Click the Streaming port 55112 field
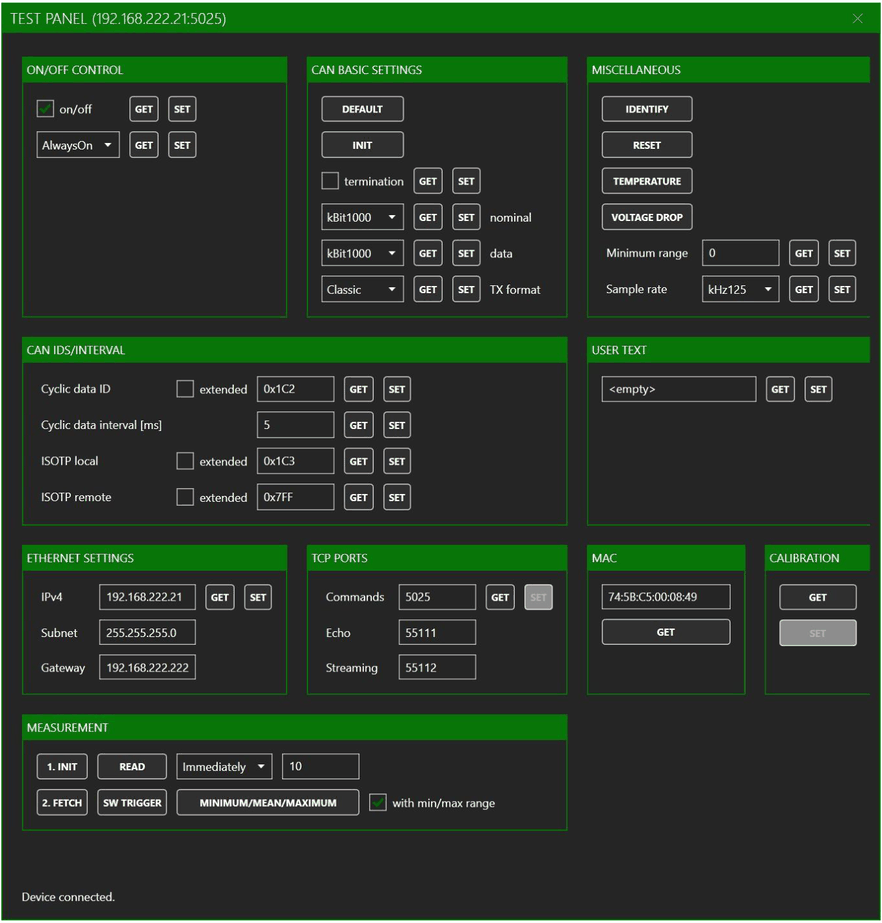Viewport: 882px width, 923px height. [437, 667]
